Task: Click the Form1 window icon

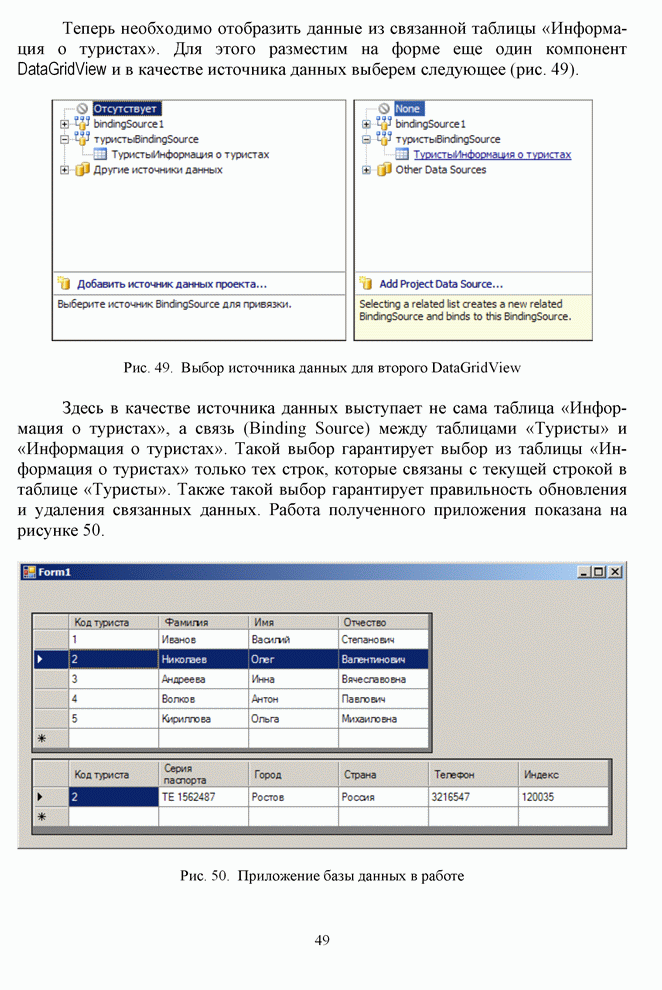Action: (28, 572)
